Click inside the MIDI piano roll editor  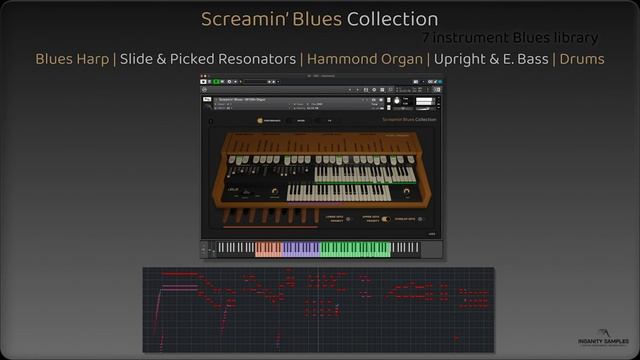[x=318, y=310]
